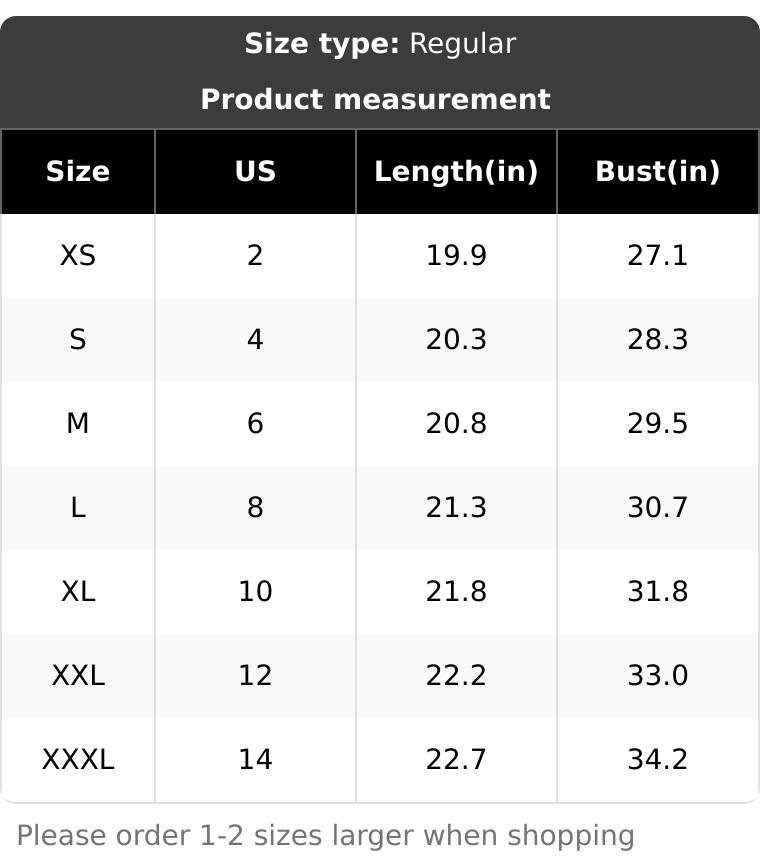
Task: Select US size 8 cell
Action: [x=255, y=508]
